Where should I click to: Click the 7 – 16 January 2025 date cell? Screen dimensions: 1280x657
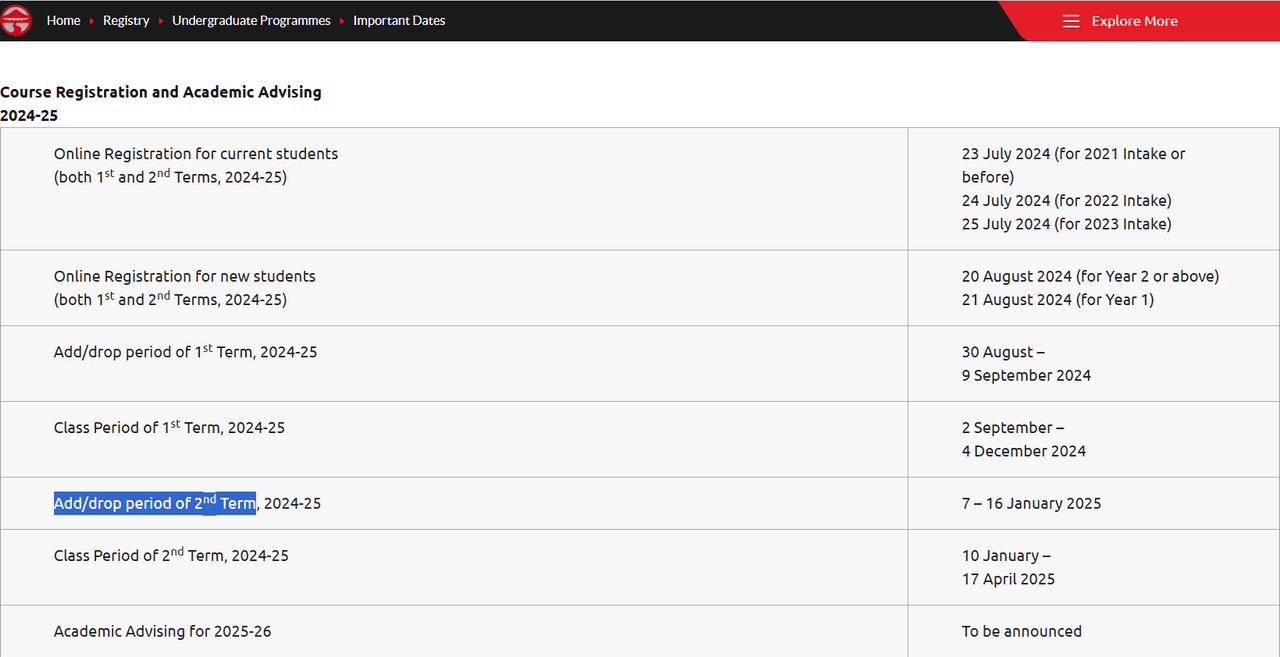click(1031, 503)
